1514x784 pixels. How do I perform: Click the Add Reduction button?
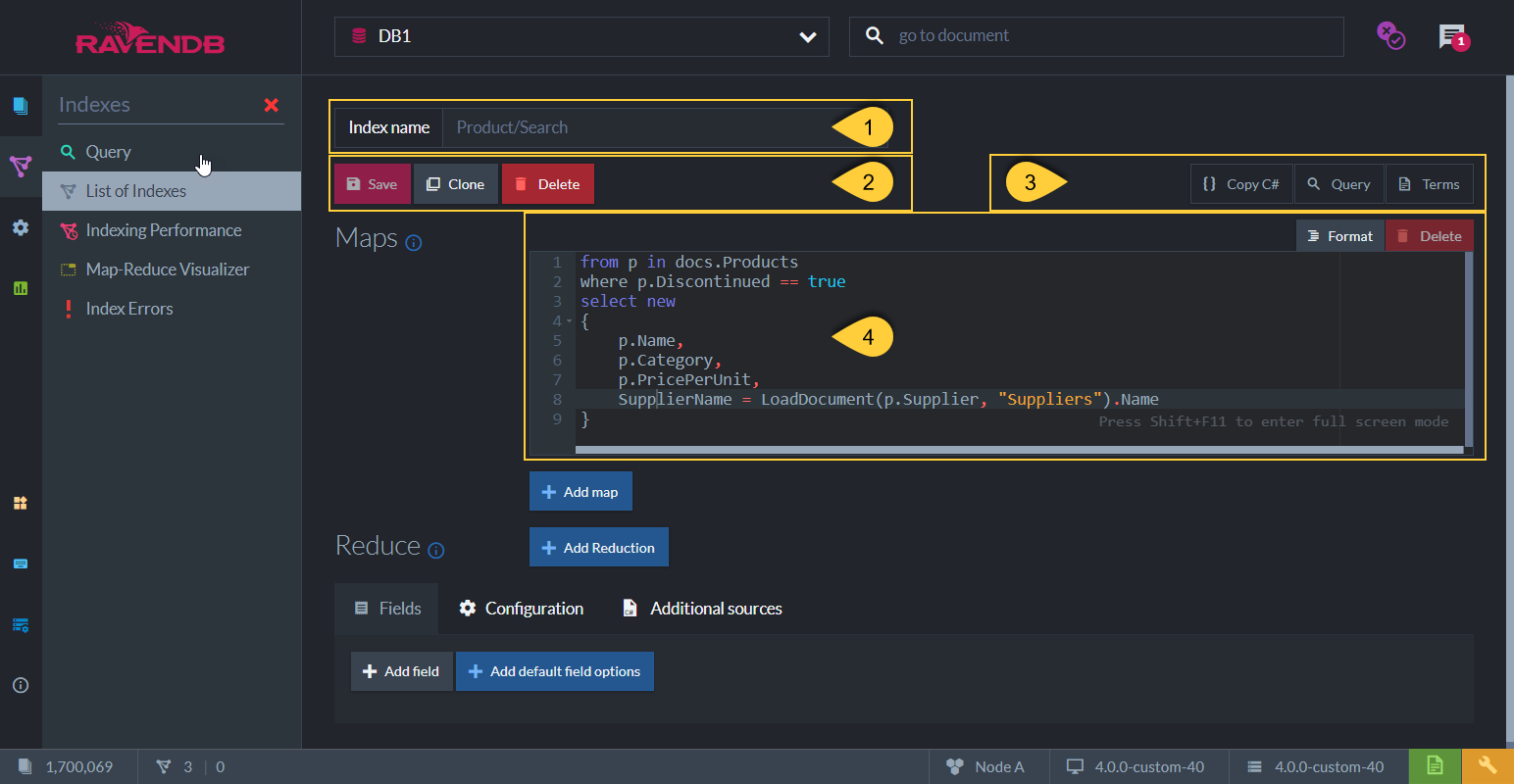point(599,548)
